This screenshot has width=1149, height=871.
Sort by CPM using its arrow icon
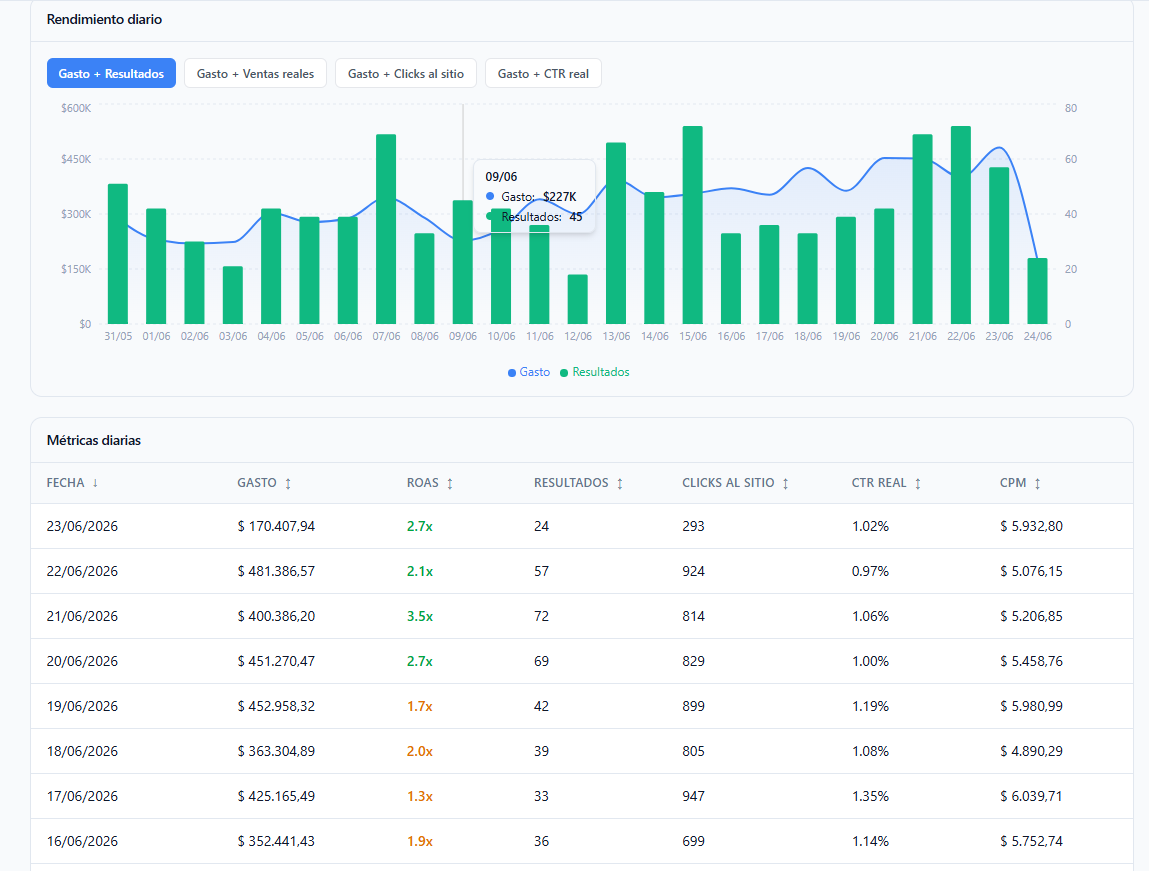[1038, 483]
